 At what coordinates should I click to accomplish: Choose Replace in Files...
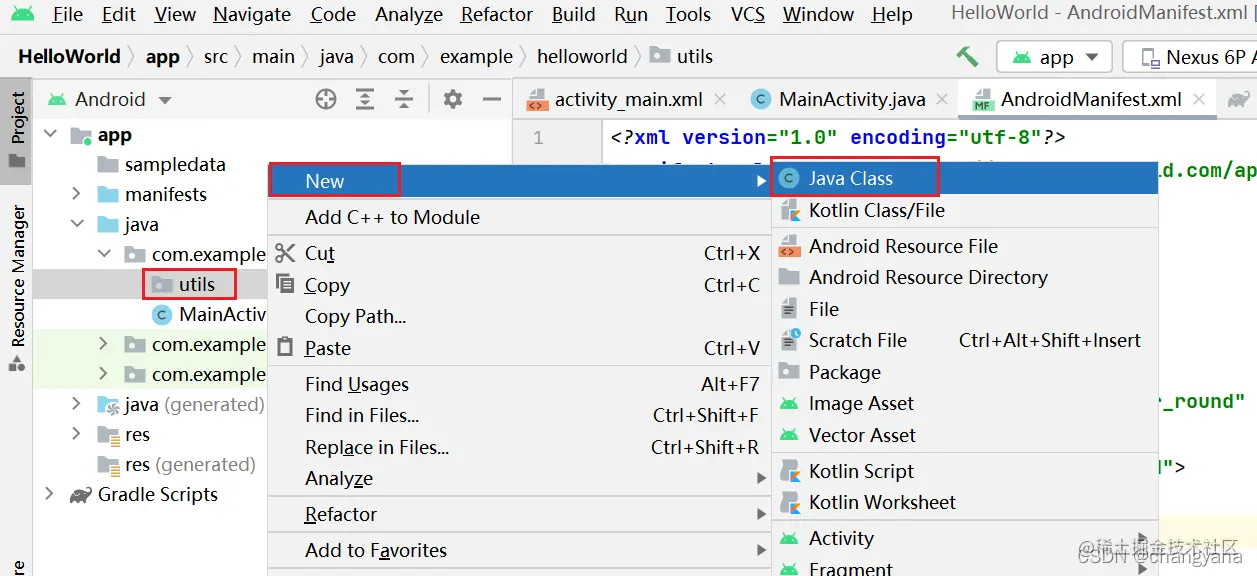pos(519,447)
